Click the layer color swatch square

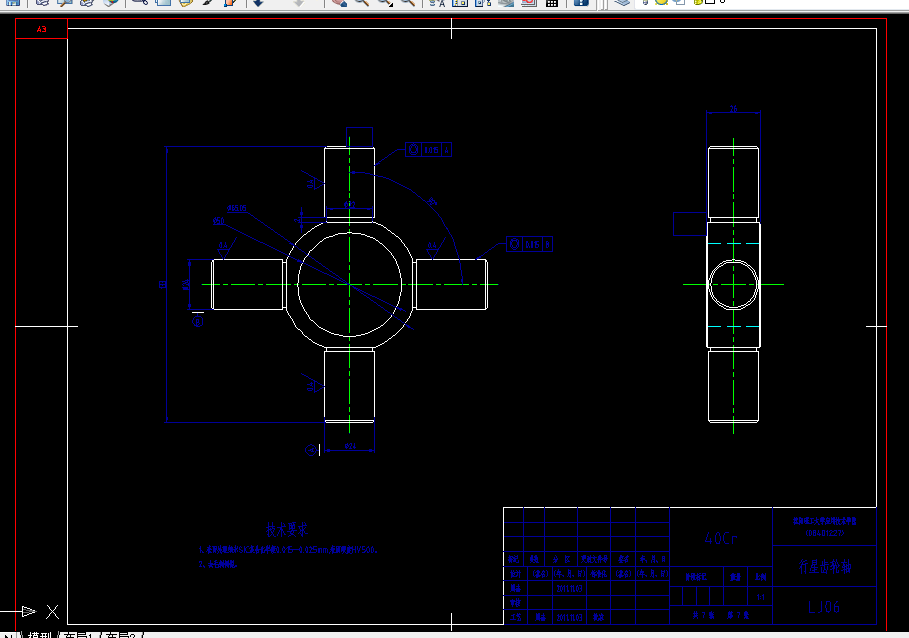pyautogui.click(x=710, y=2)
